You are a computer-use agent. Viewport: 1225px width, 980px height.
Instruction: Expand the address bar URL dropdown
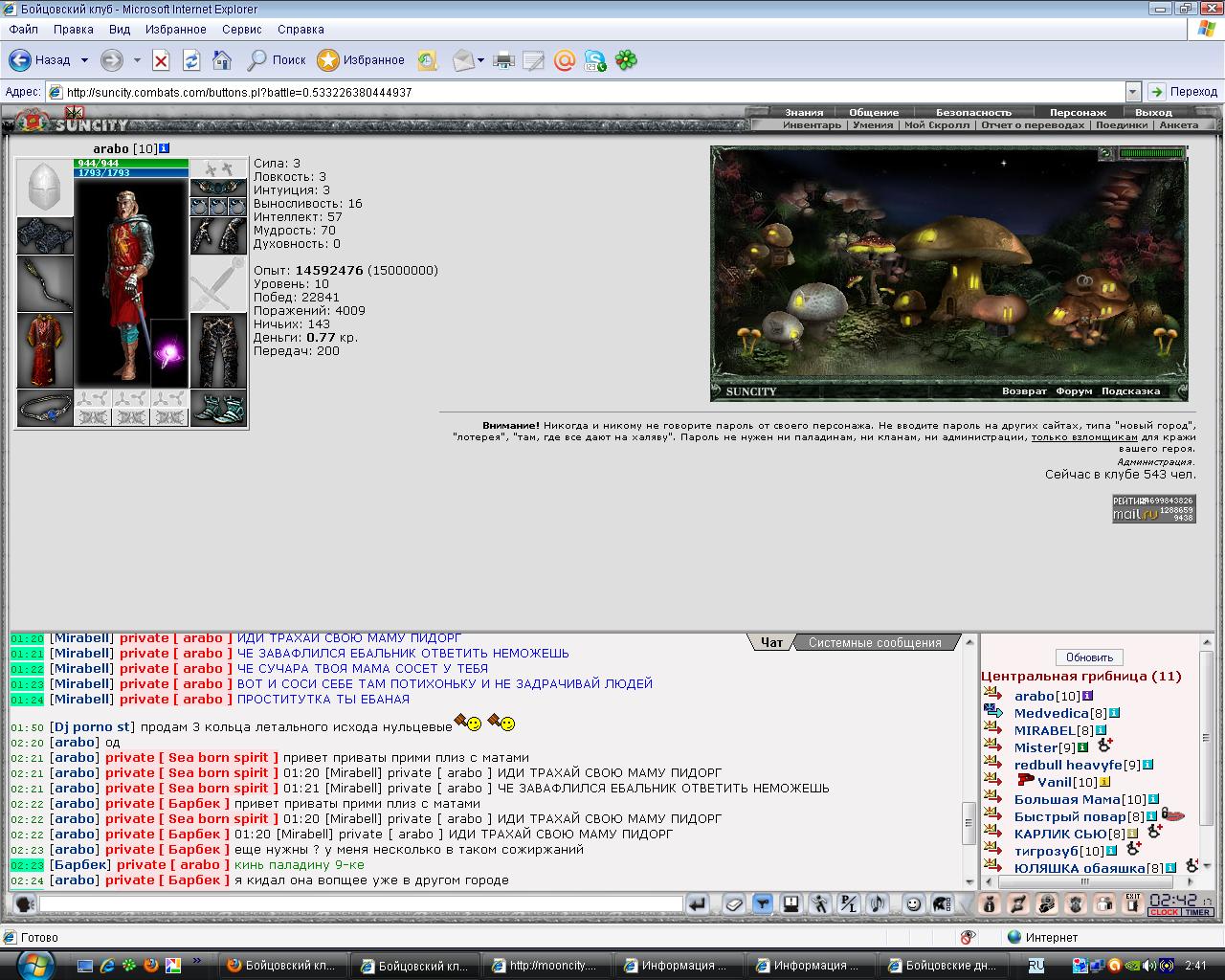(1133, 92)
